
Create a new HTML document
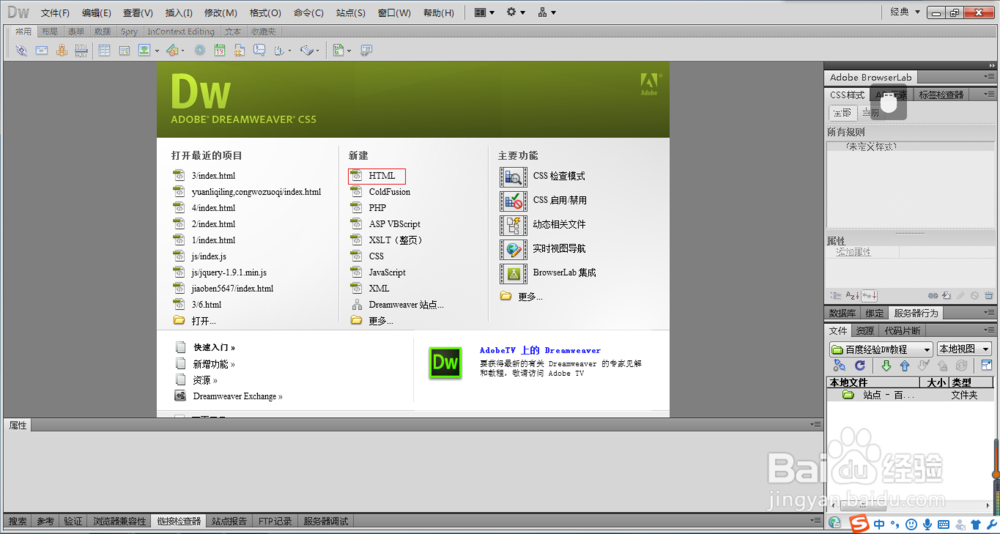coord(381,175)
